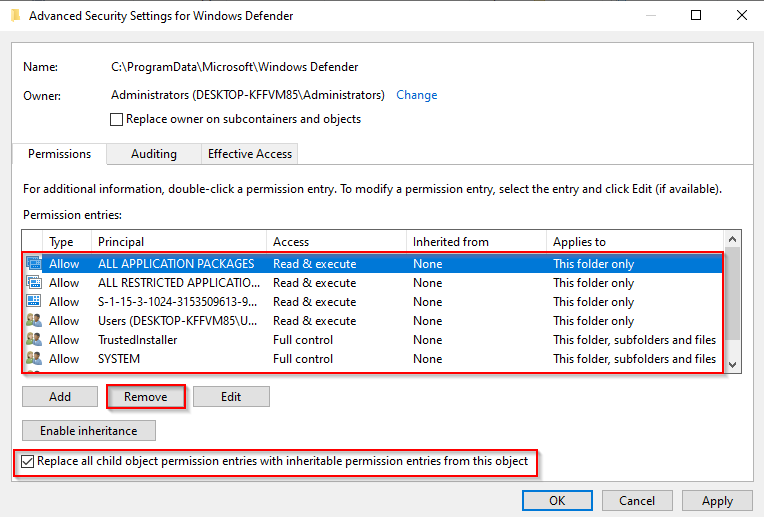Click the Cancel button
The image size is (764, 517).
pyautogui.click(x=637, y=500)
